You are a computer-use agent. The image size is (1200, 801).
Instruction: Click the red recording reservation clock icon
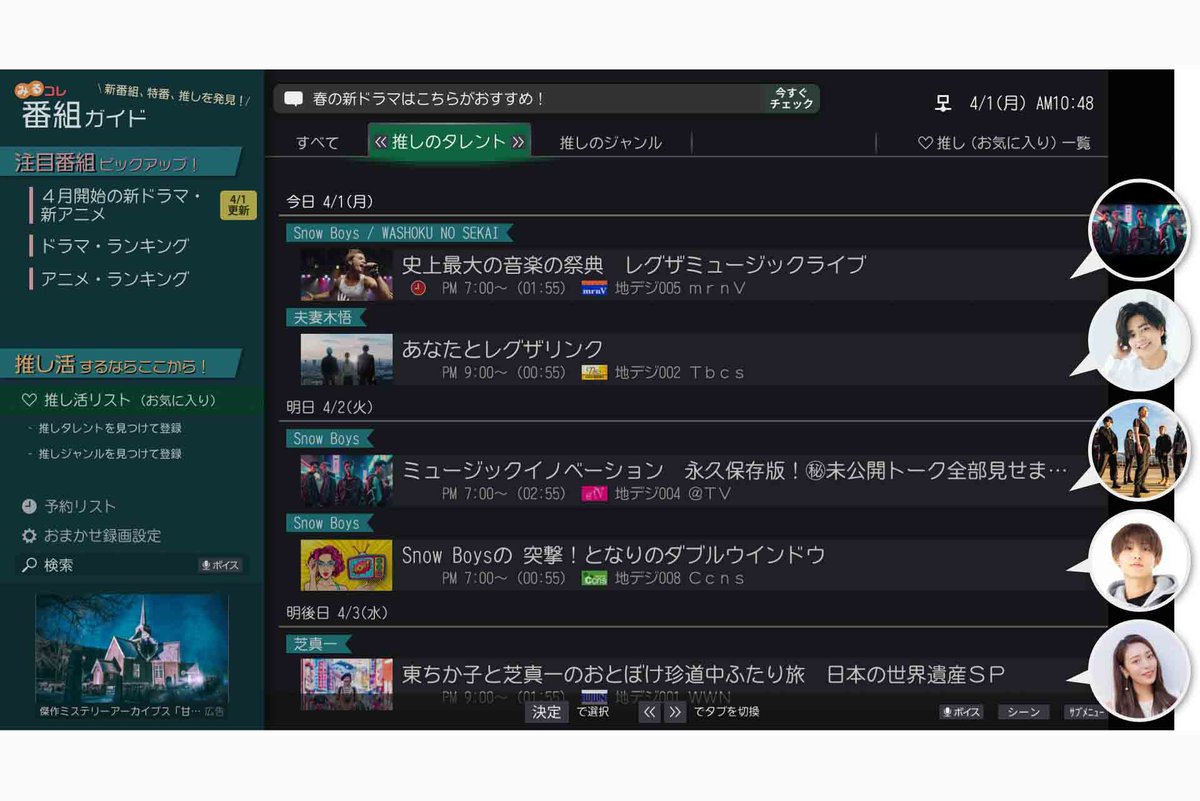coord(419,288)
